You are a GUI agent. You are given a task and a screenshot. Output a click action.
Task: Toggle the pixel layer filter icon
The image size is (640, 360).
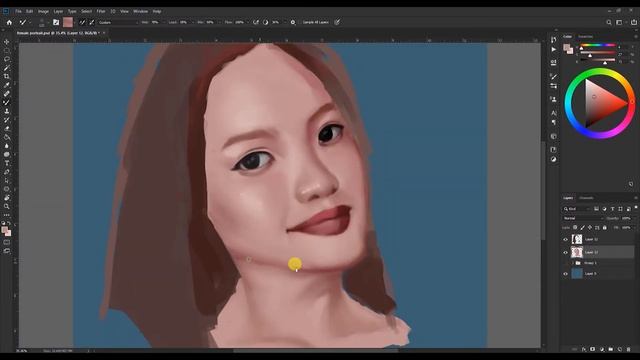[596, 209]
